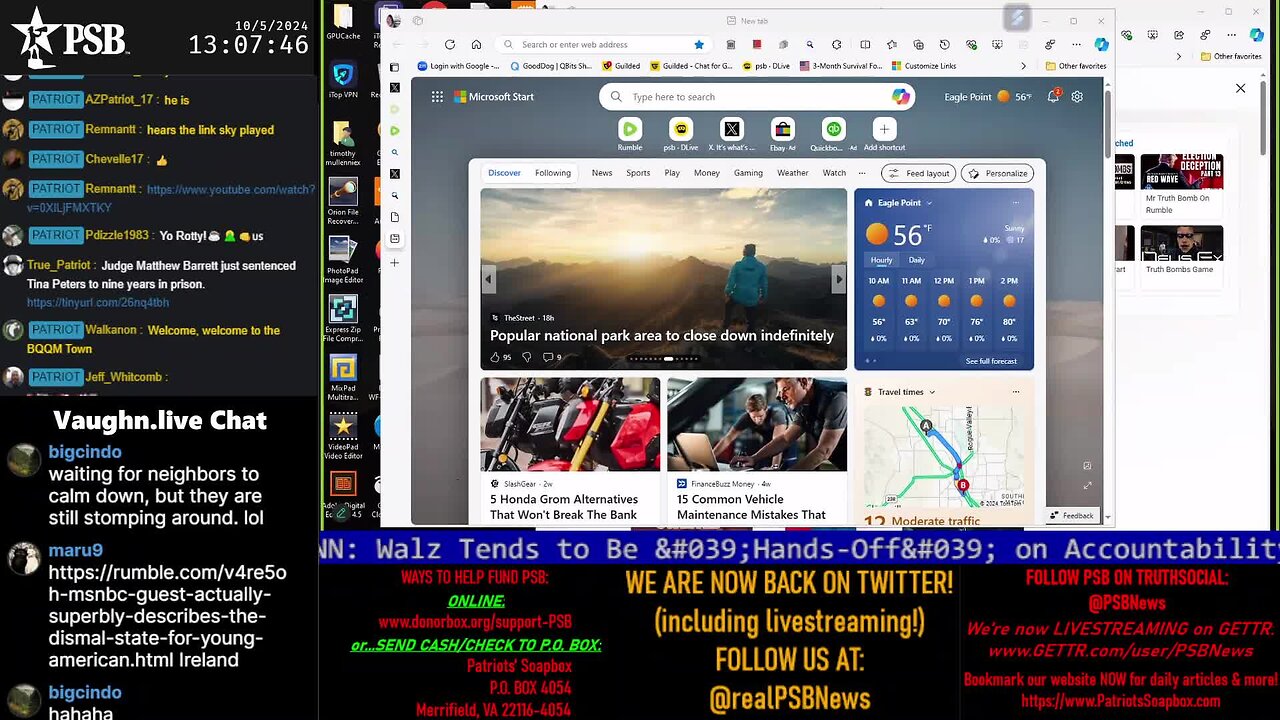Refresh the Edge browser page

tap(450, 45)
